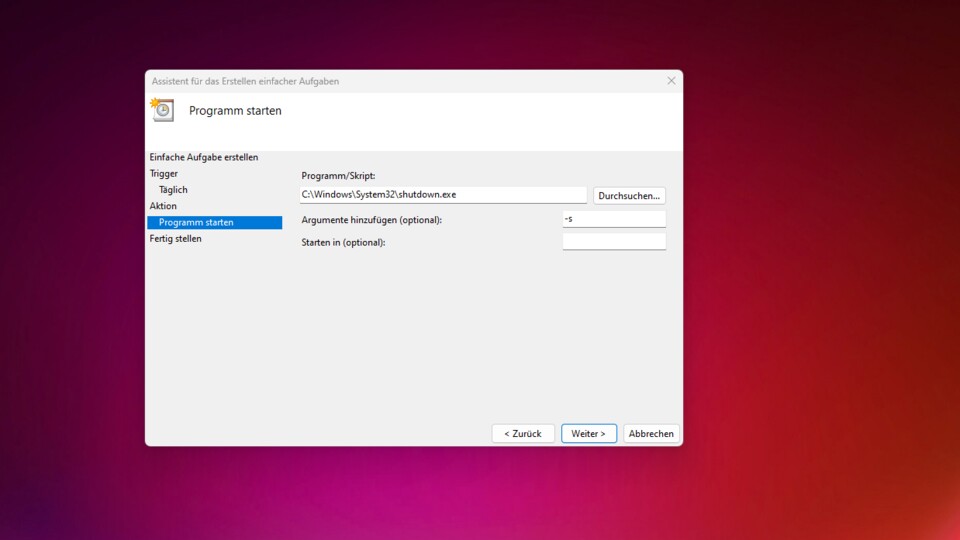Screen dimensions: 960x540
Task: Open file browser with 'Durchsuchen...' button
Action: [629, 195]
